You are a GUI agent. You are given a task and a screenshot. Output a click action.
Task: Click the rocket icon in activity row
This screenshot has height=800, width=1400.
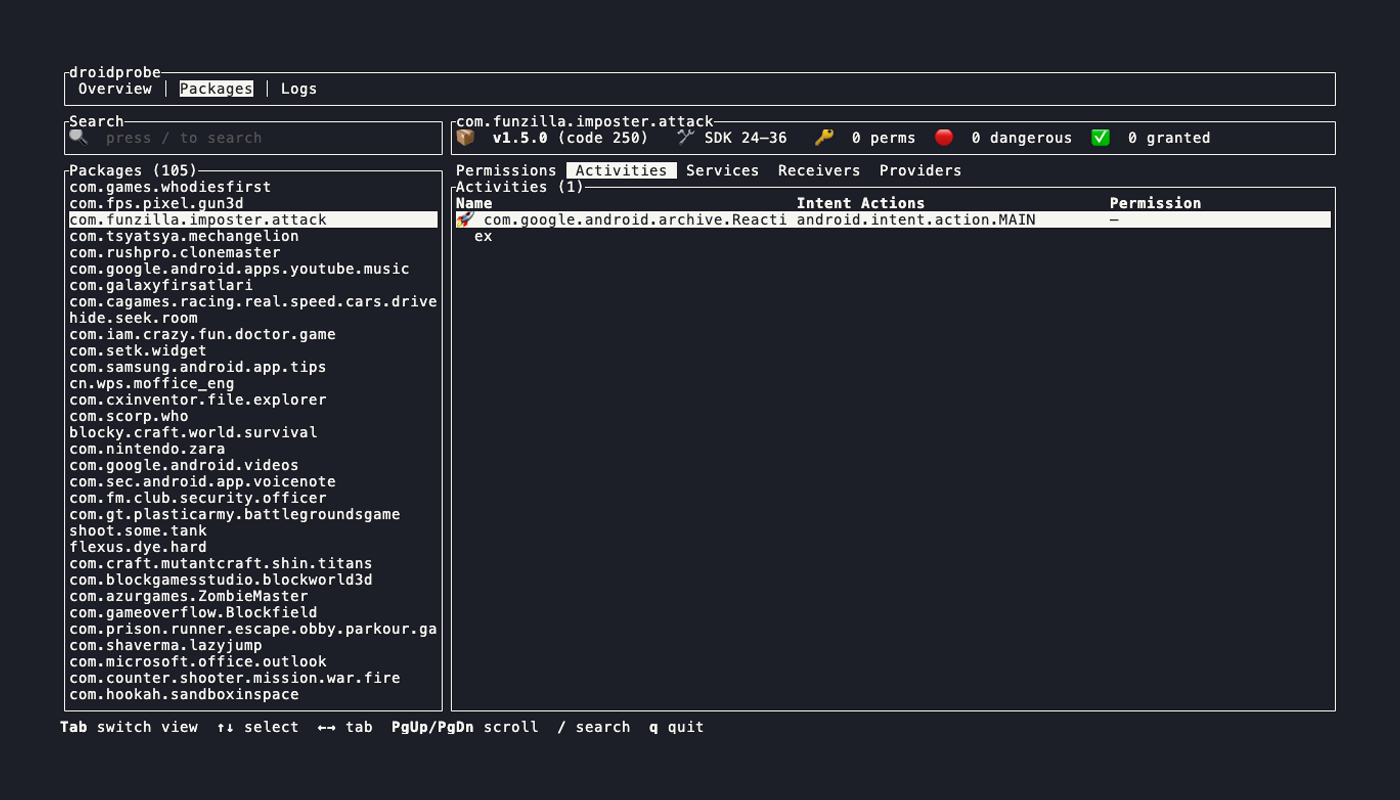pos(466,220)
